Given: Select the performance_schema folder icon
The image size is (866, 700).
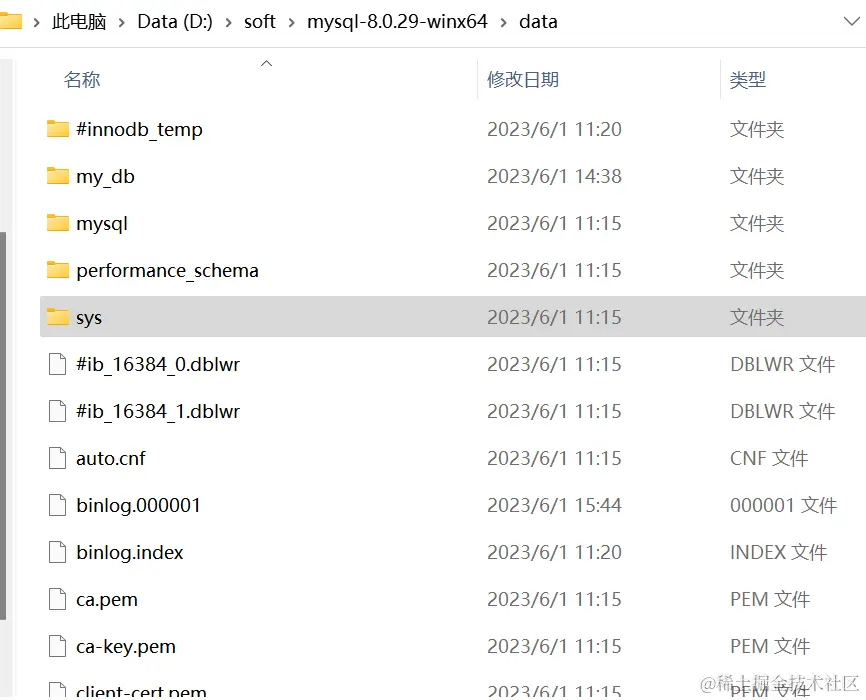Looking at the screenshot, I should coord(57,270).
